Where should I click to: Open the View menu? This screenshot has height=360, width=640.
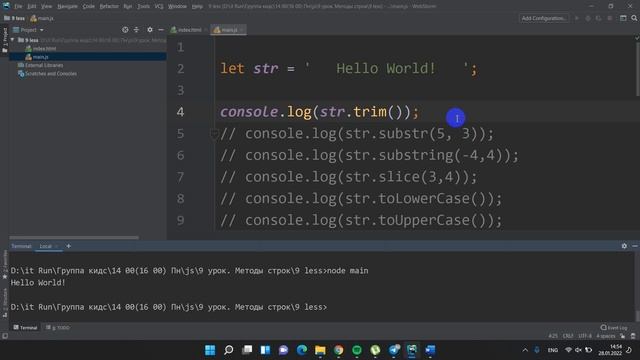click(x=47, y=6)
